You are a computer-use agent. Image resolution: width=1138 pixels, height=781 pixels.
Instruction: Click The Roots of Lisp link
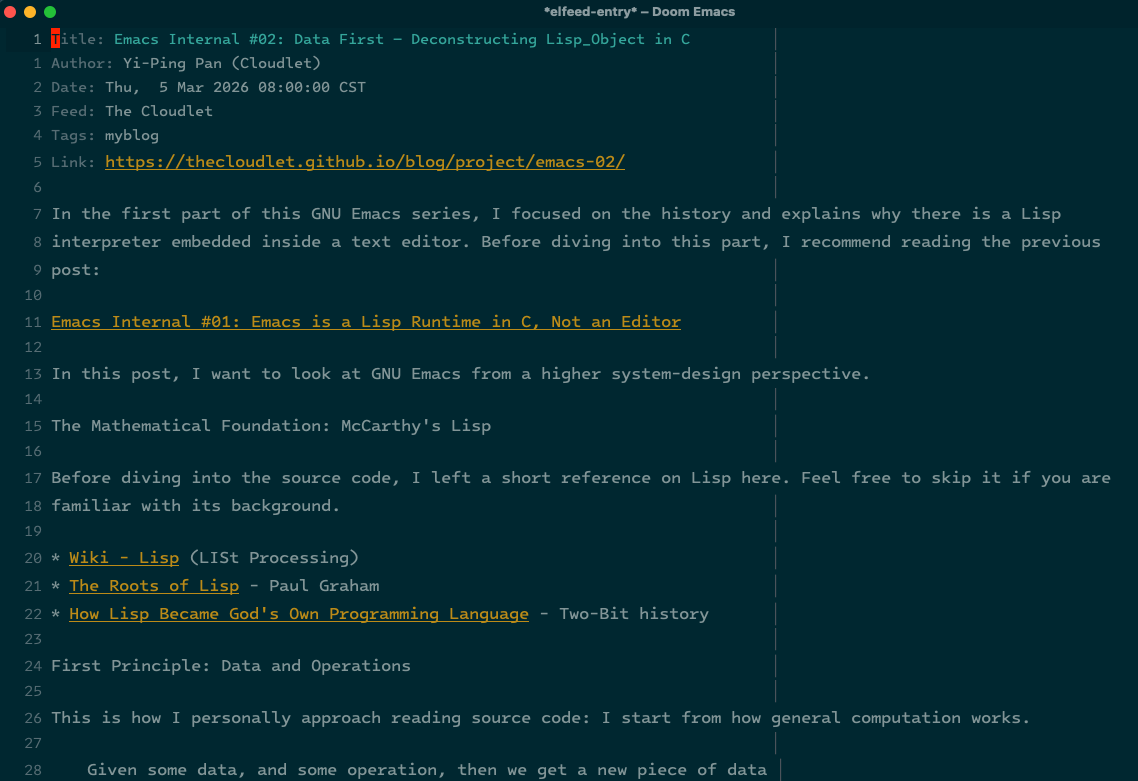[154, 586]
